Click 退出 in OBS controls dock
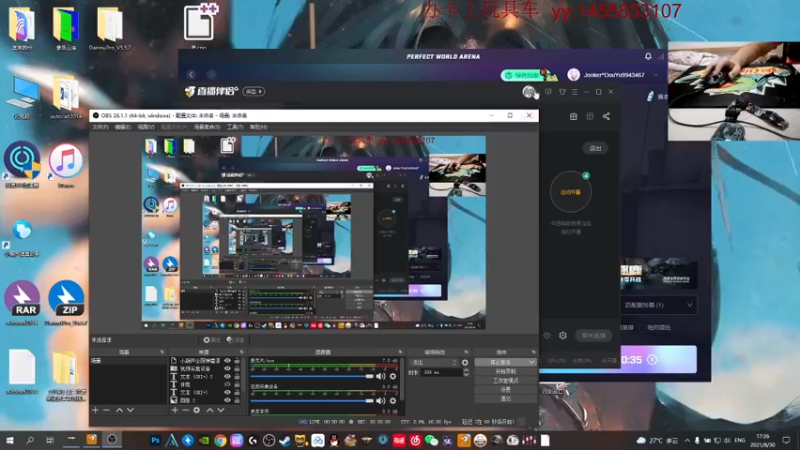The height and width of the screenshot is (450, 800). [505, 398]
